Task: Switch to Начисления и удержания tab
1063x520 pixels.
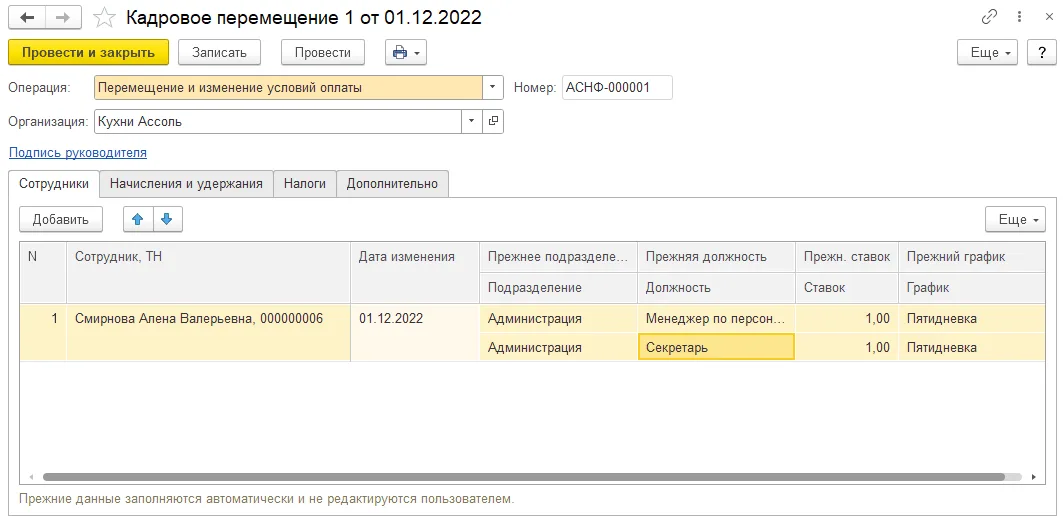Action: [x=186, y=184]
